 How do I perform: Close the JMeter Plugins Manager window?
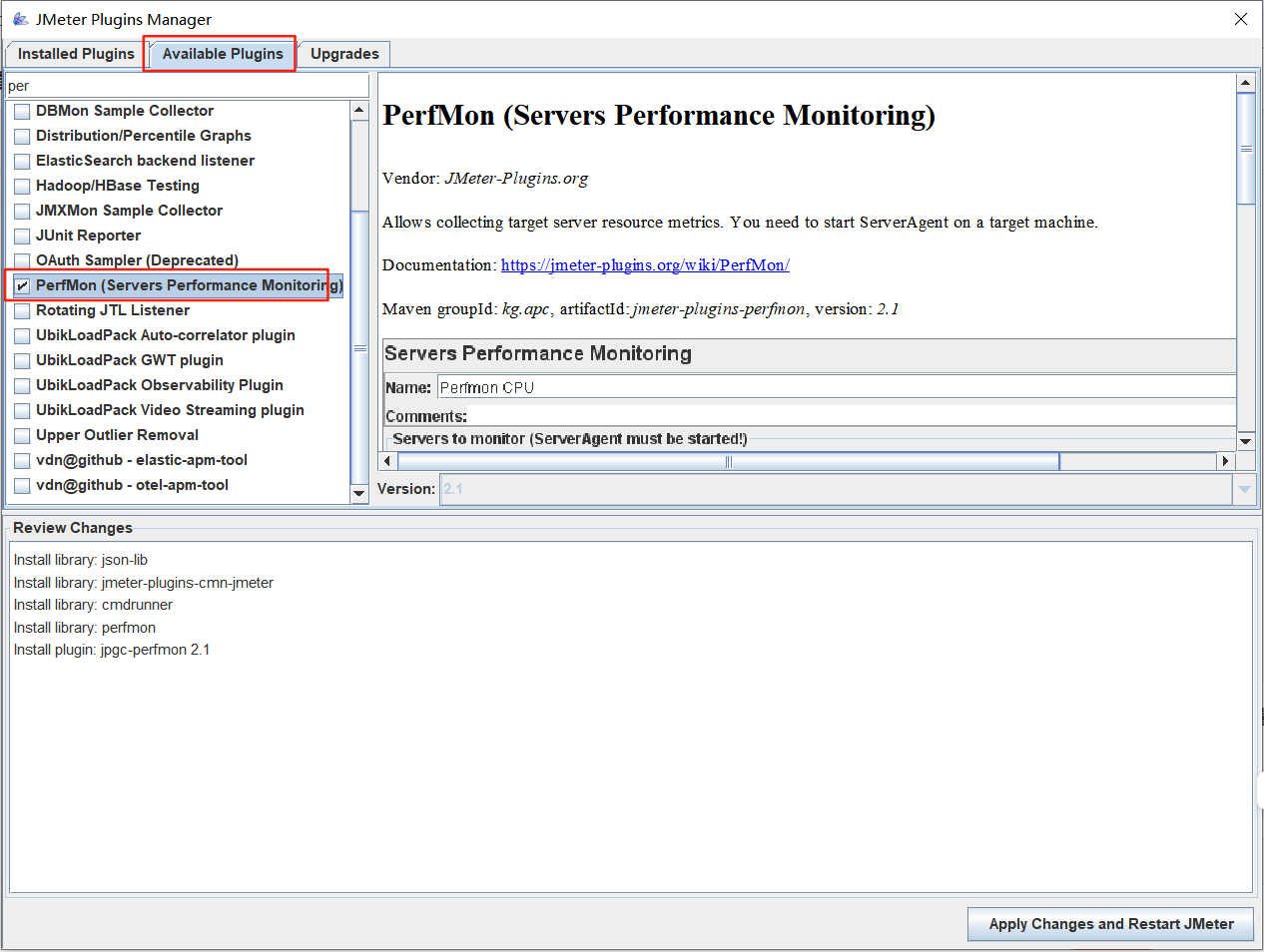(1241, 19)
